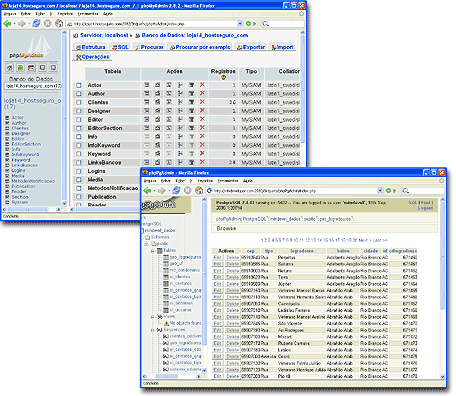Sort by logradouro column header

[302, 251]
